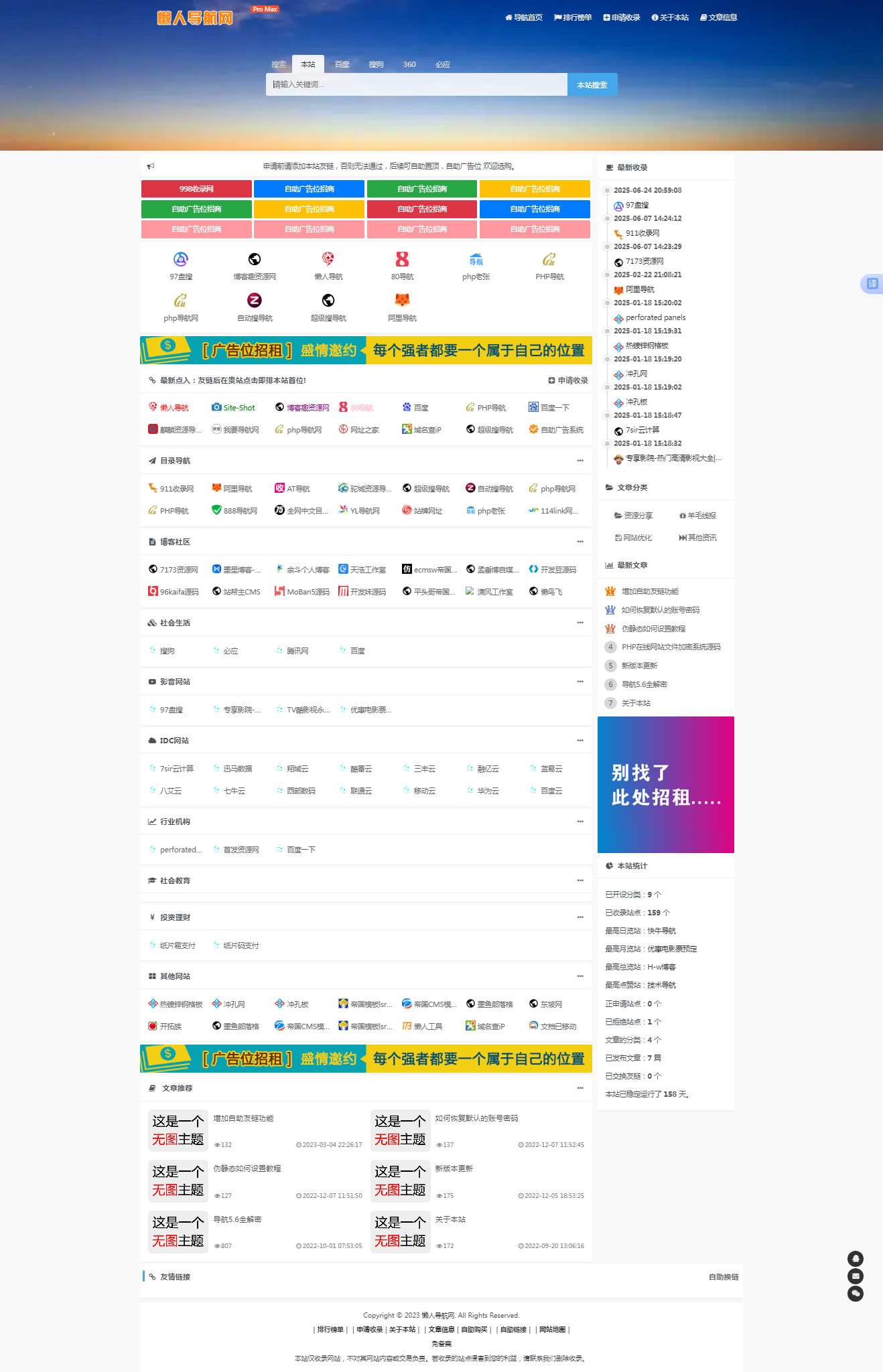Viewport: 883px width, 1372px height.
Task: Open the 资源分享 folder category
Action: click(x=633, y=516)
